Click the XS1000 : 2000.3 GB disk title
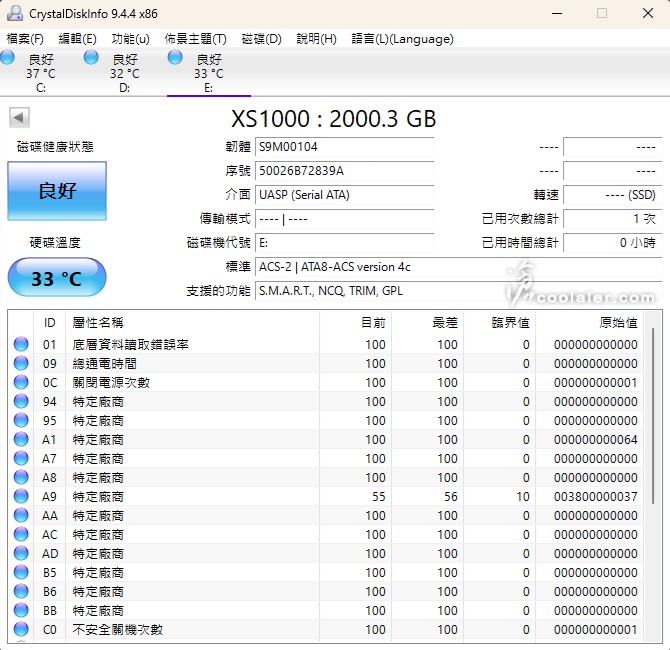This screenshot has width=670, height=650. (x=333, y=118)
